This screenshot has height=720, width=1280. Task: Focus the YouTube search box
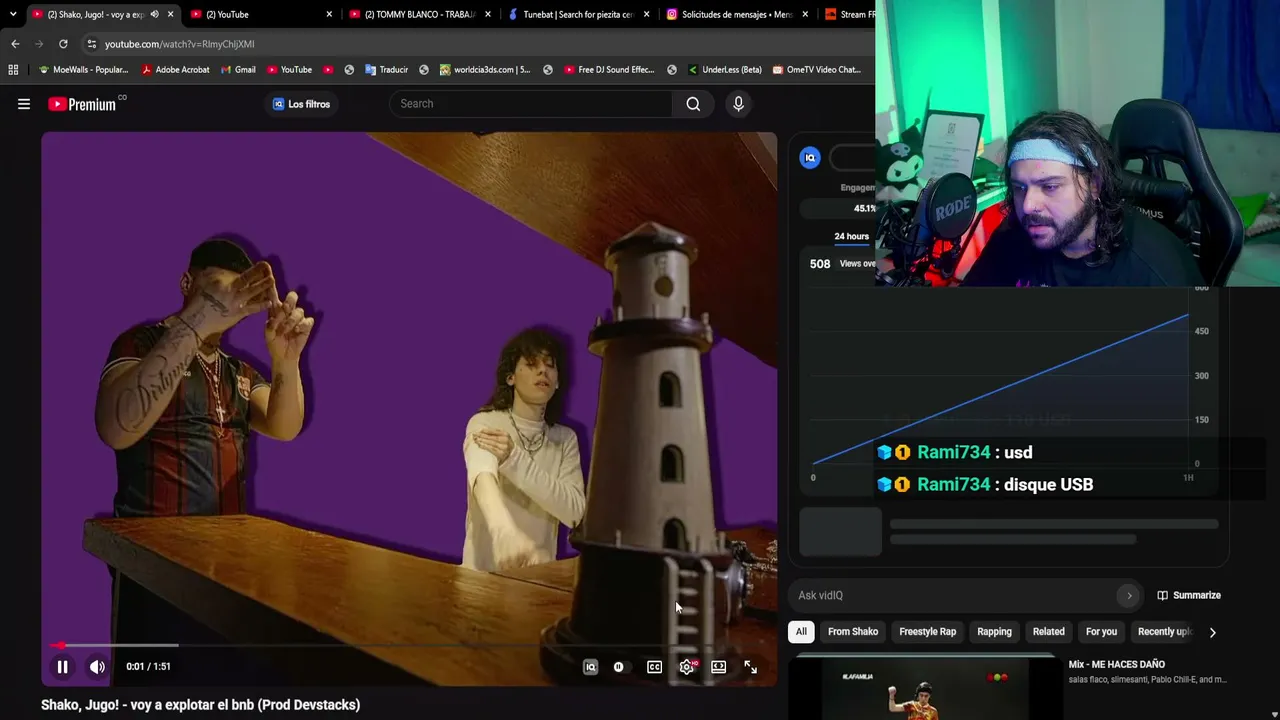coord(532,104)
